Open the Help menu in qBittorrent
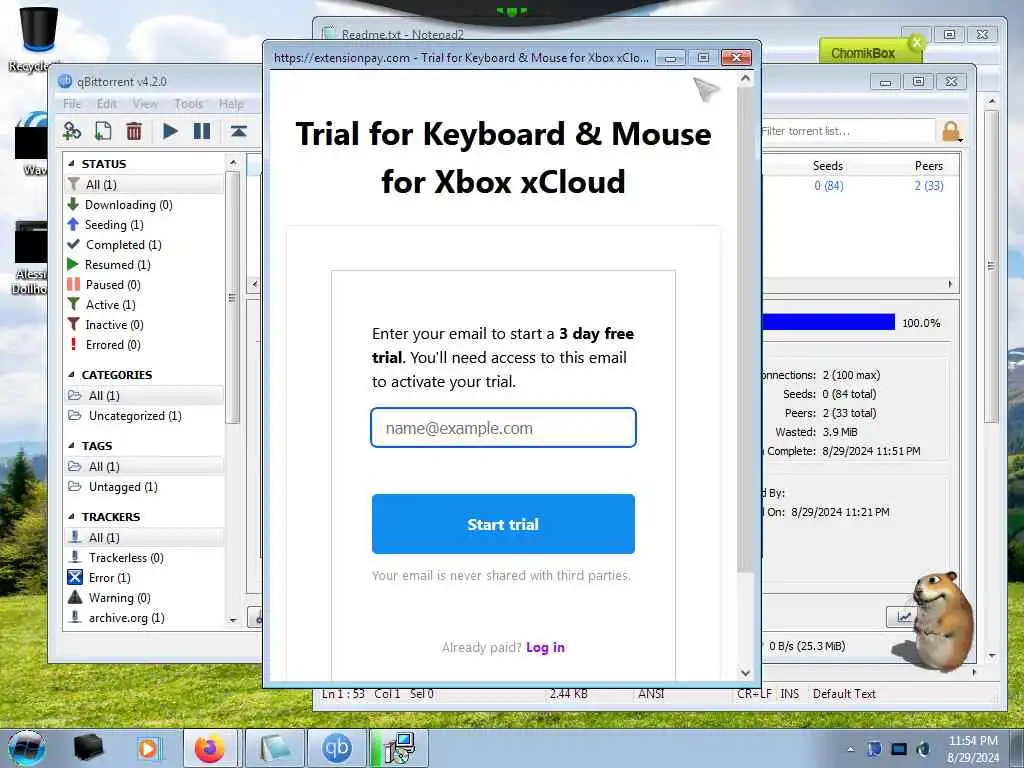Image resolution: width=1024 pixels, height=768 pixels. pos(231,104)
